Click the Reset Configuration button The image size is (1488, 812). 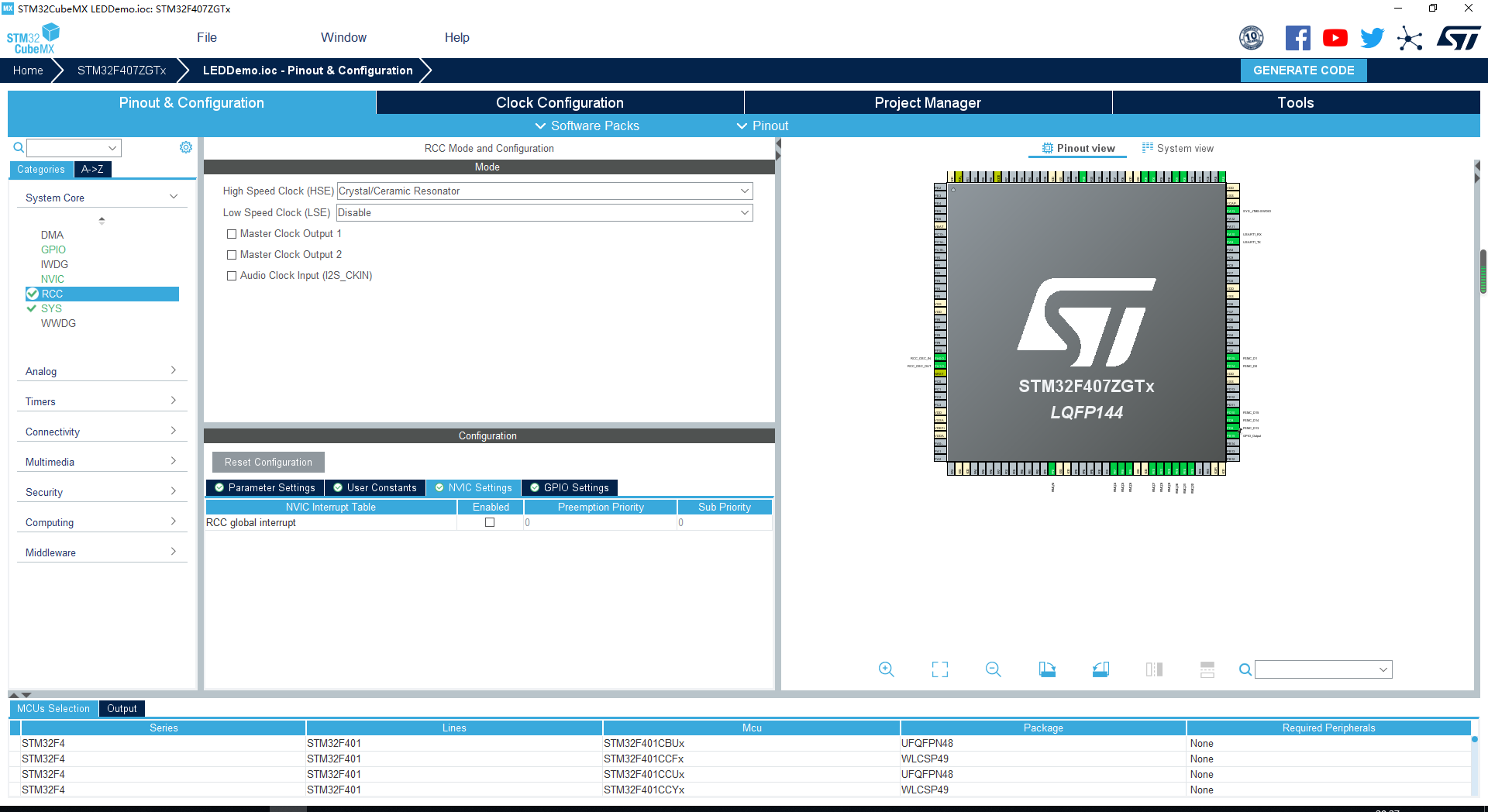pos(268,462)
